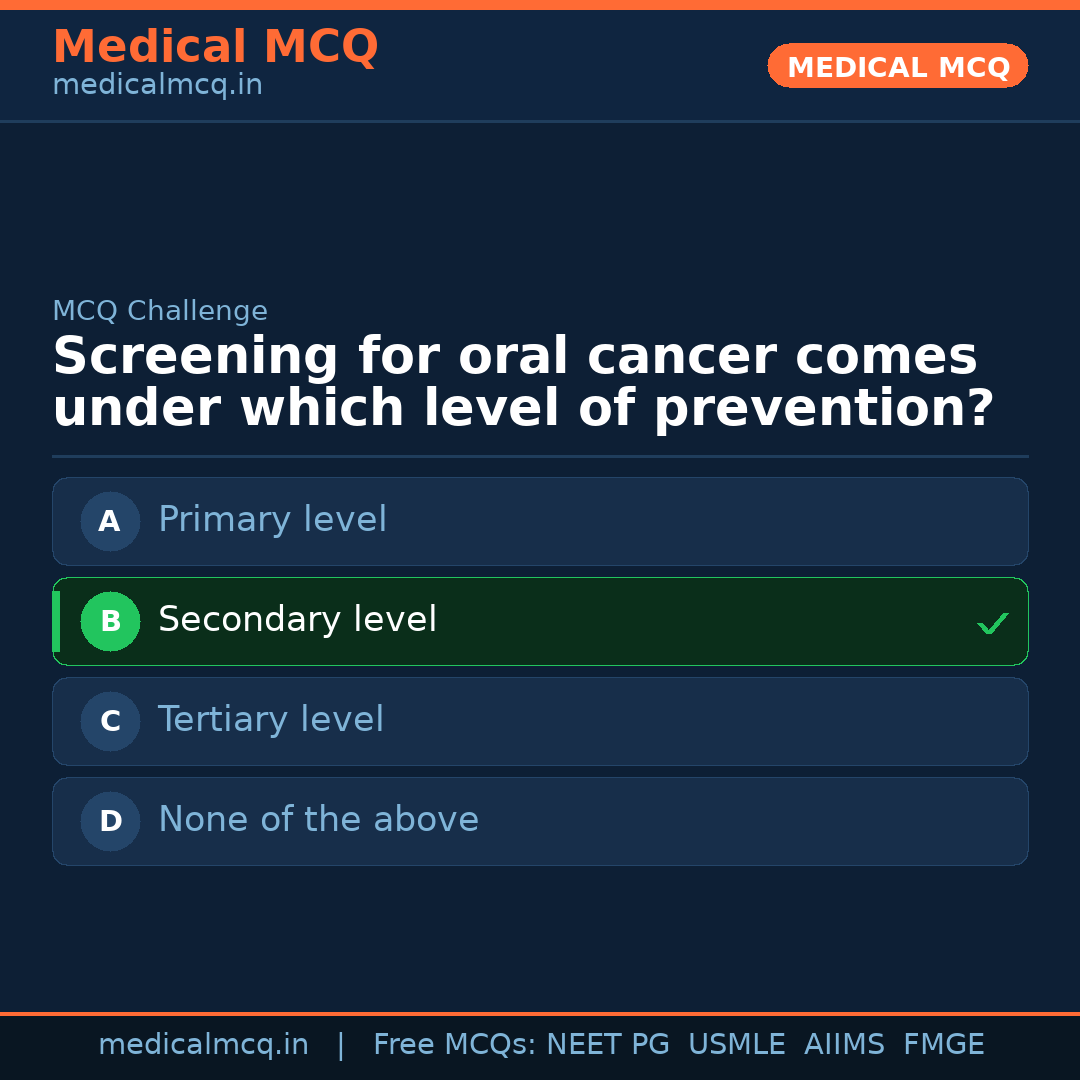The width and height of the screenshot is (1080, 1080).
Task: Click the Medical MCQ header logo
Action: 215,46
